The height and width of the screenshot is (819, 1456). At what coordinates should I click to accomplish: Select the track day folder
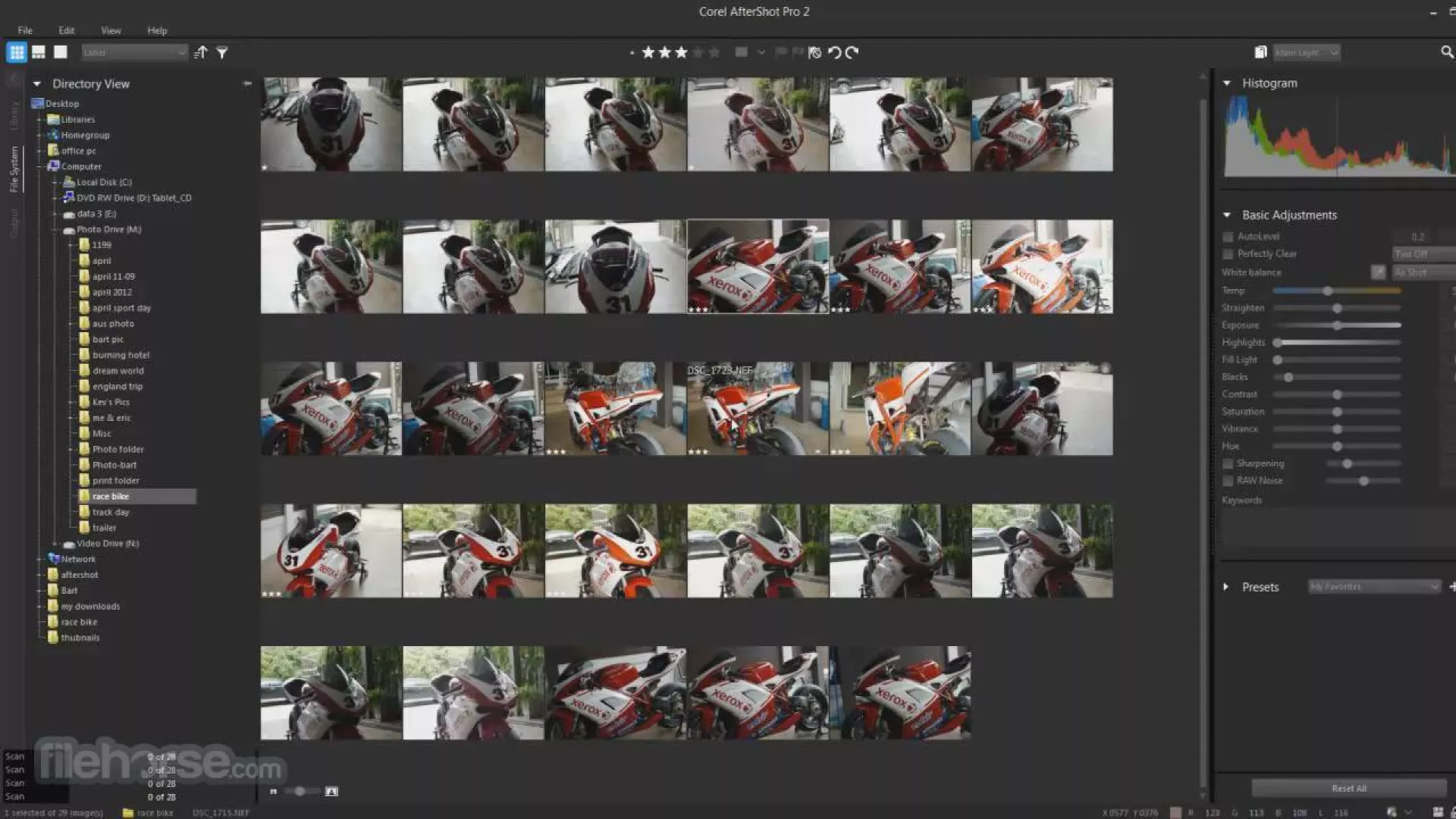pyautogui.click(x=111, y=512)
